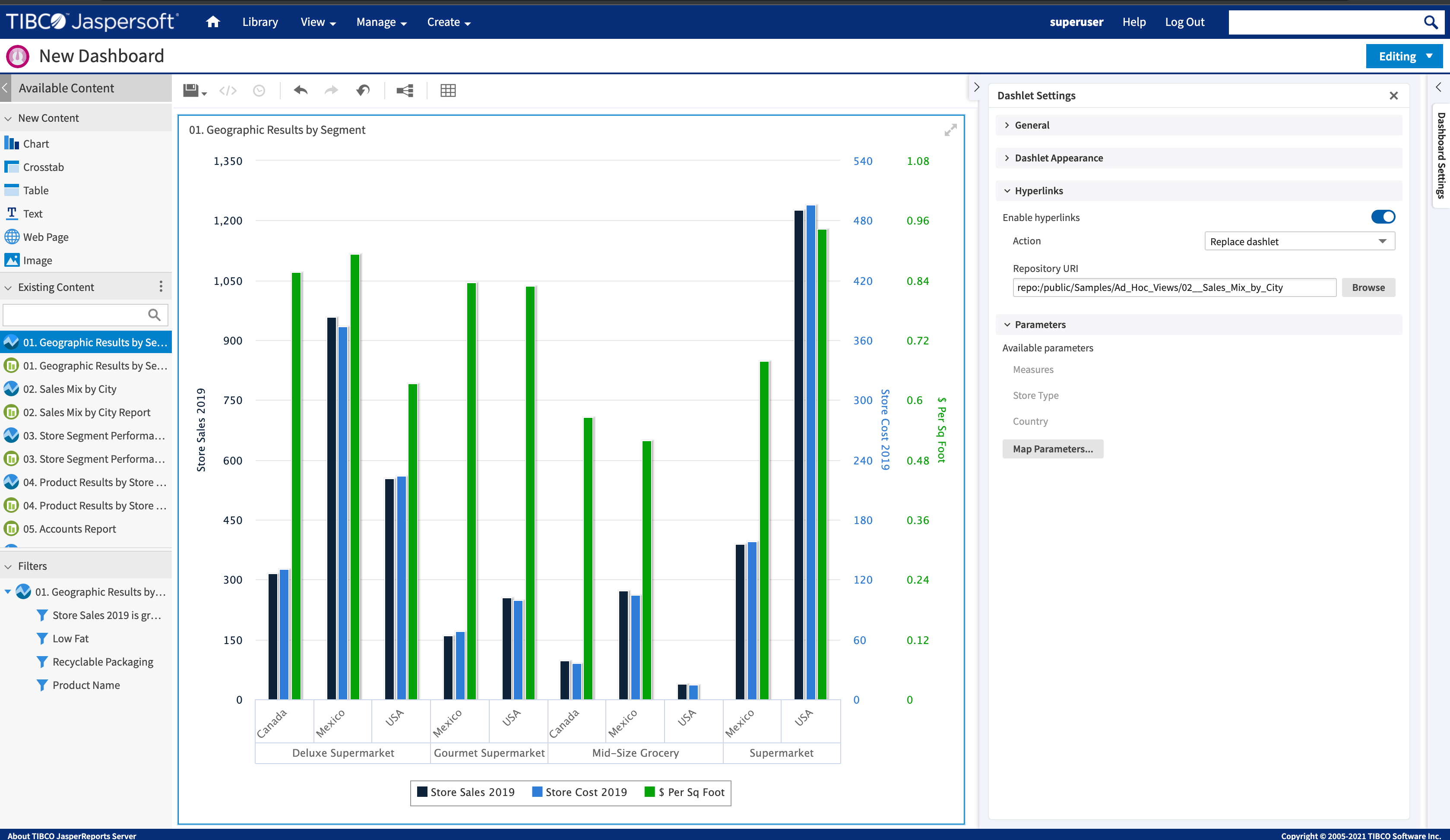Click the export code icon
The width and height of the screenshot is (1450, 840).
(228, 90)
